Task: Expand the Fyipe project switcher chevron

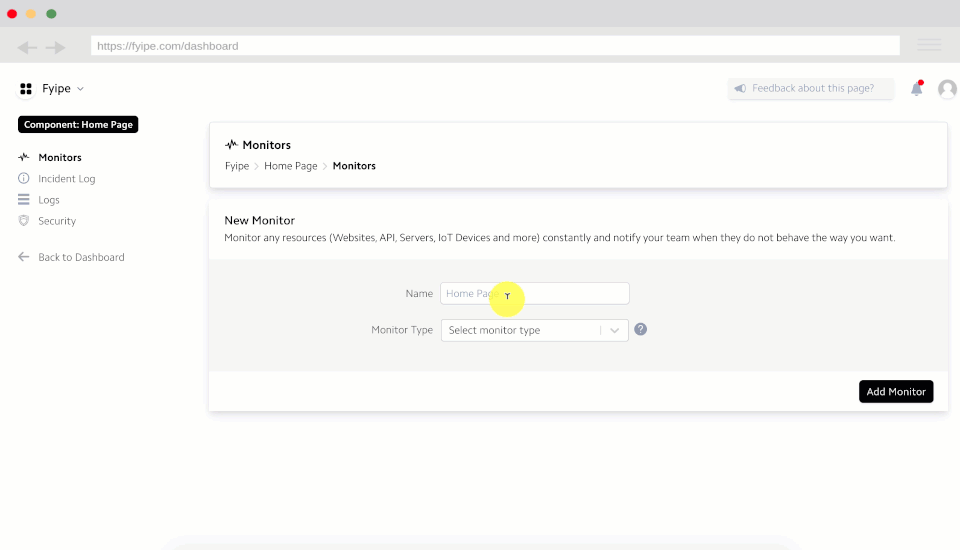Action: 80,89
